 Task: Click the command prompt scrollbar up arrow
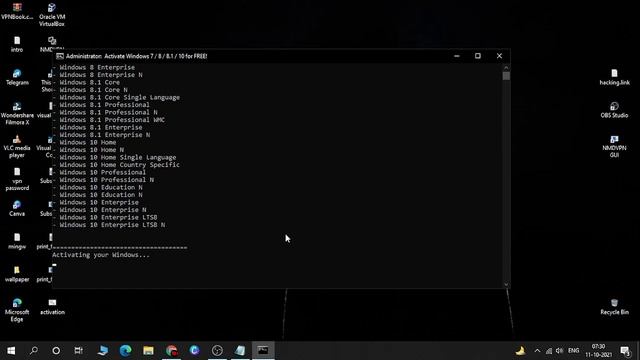point(506,67)
